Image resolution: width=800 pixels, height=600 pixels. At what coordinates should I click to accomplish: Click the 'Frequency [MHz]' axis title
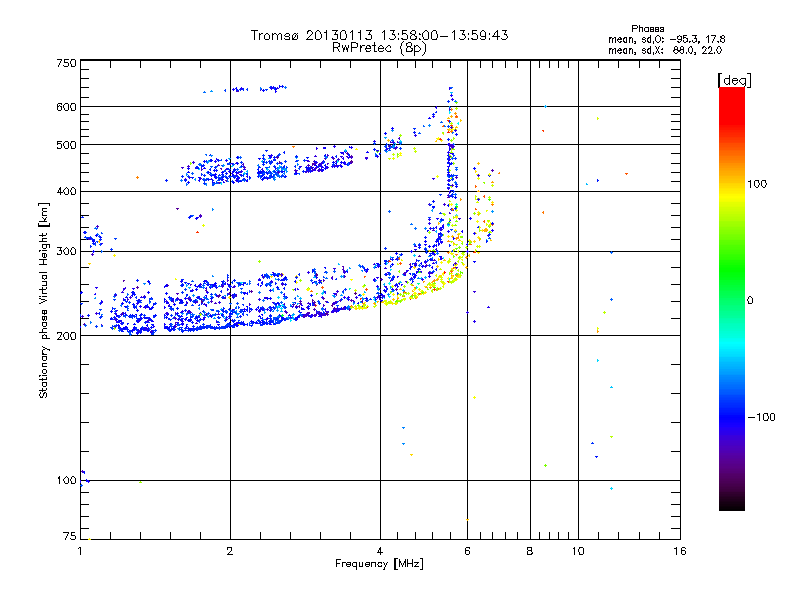pyautogui.click(x=379, y=564)
